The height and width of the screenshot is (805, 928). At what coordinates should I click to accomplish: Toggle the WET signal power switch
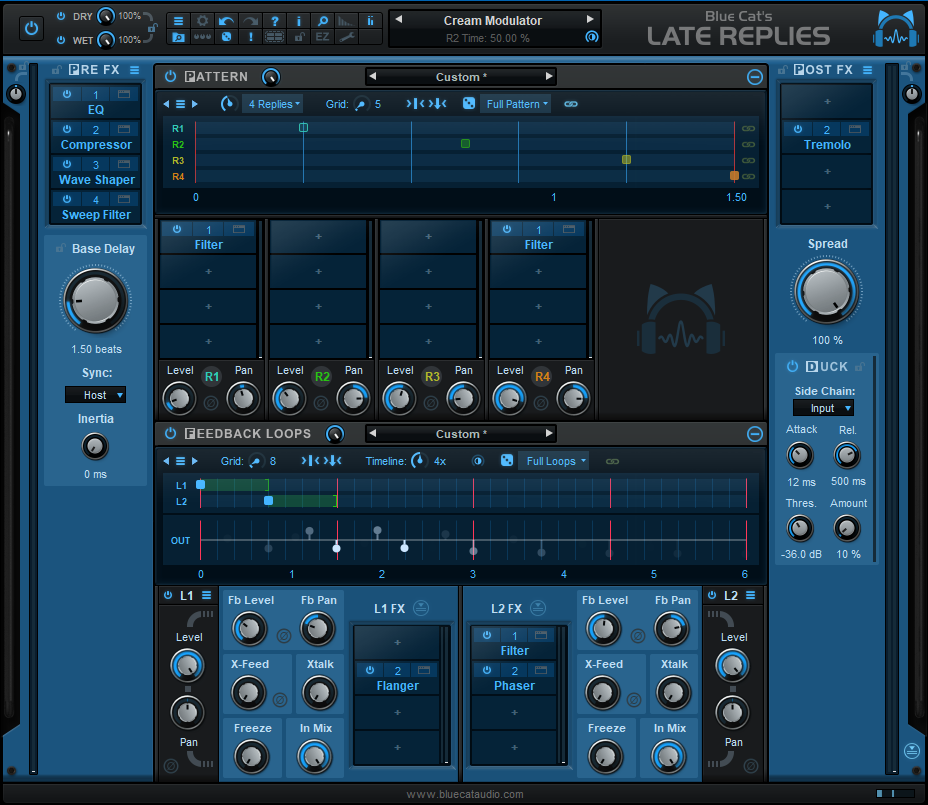pyautogui.click(x=61, y=40)
